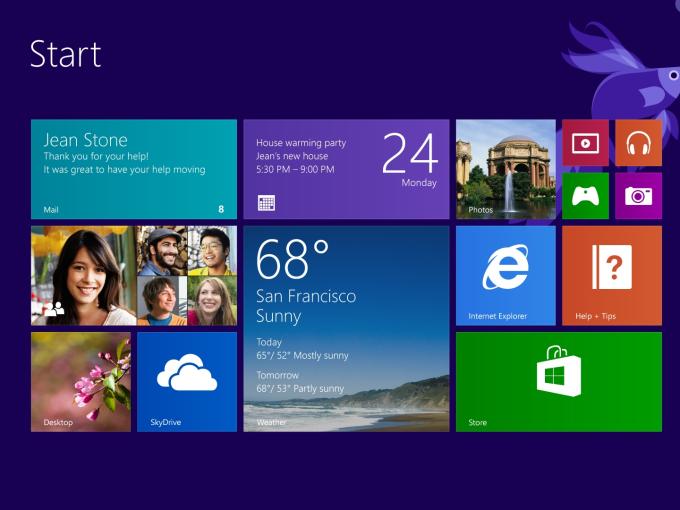
Task: Open the Photos tile
Action: pos(506,169)
